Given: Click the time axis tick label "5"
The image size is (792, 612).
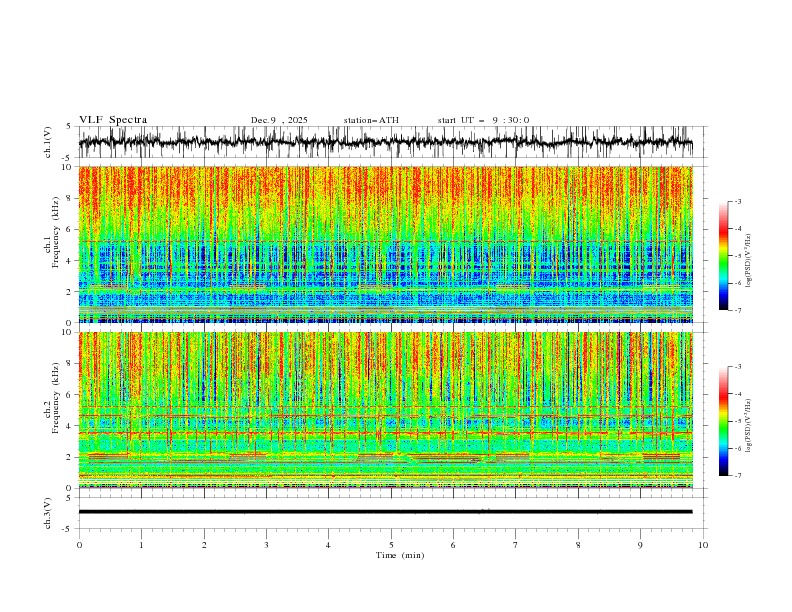Looking at the screenshot, I should click(x=391, y=545).
